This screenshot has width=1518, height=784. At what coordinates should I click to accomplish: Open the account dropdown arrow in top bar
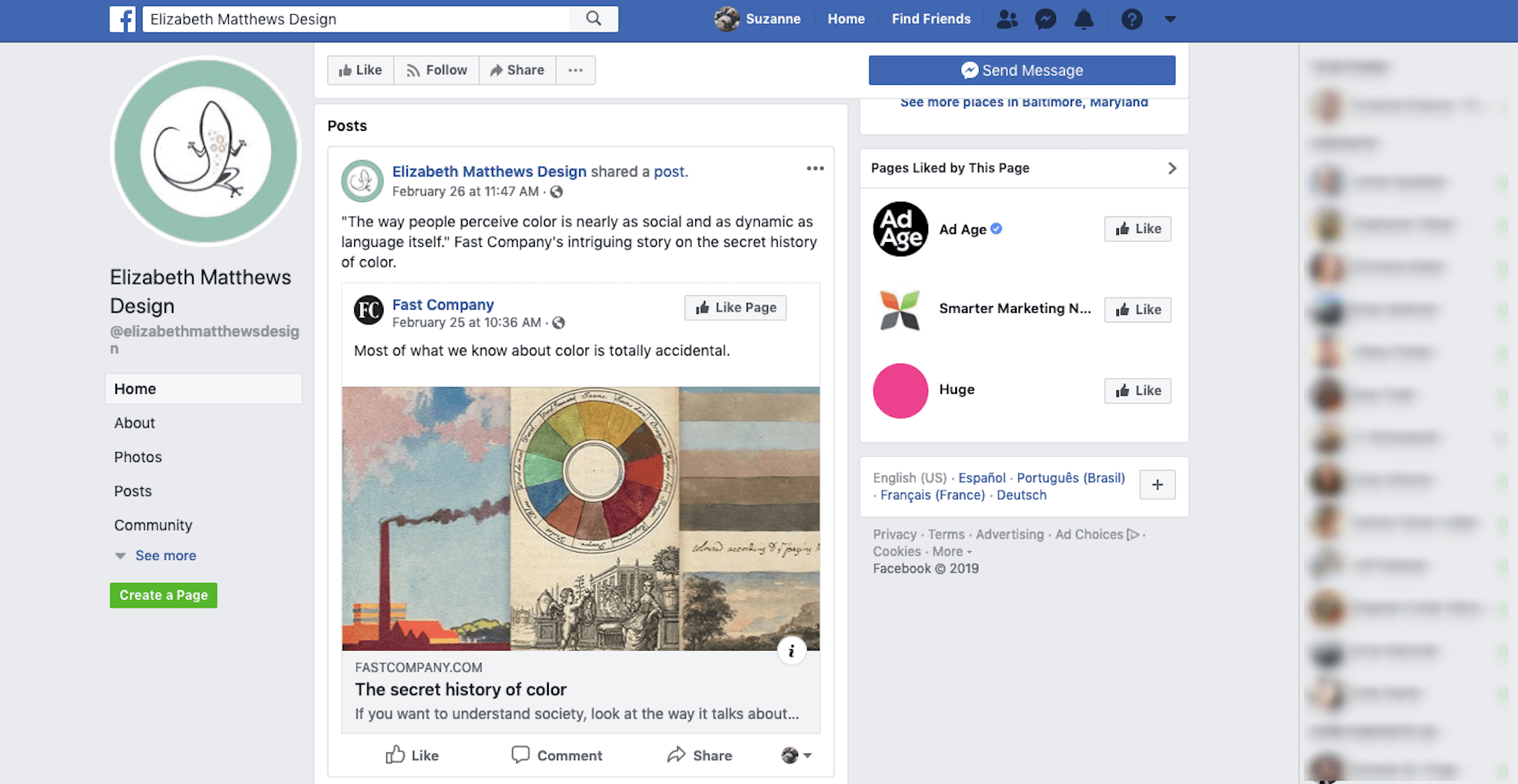1170,19
